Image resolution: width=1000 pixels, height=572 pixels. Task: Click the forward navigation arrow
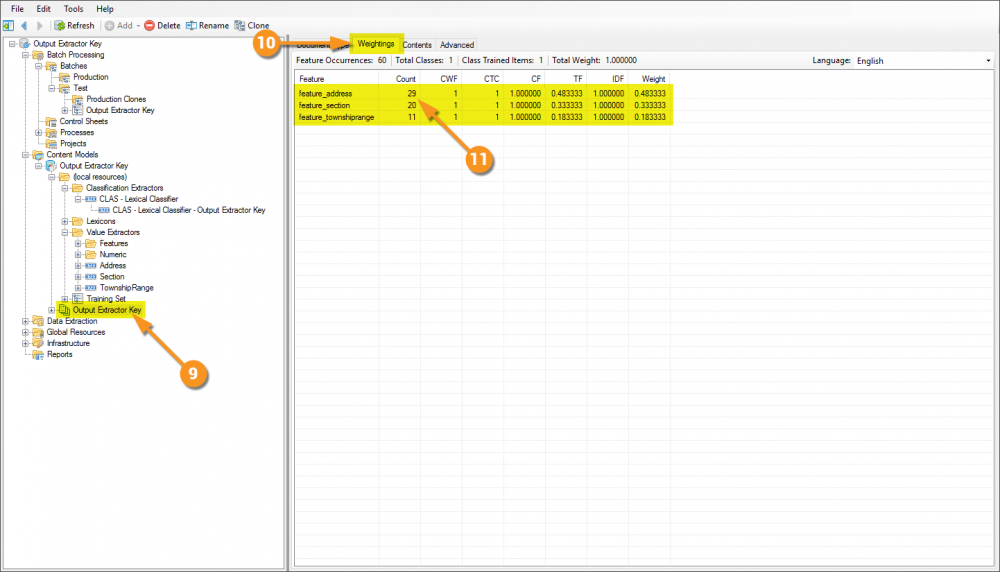tap(40, 26)
